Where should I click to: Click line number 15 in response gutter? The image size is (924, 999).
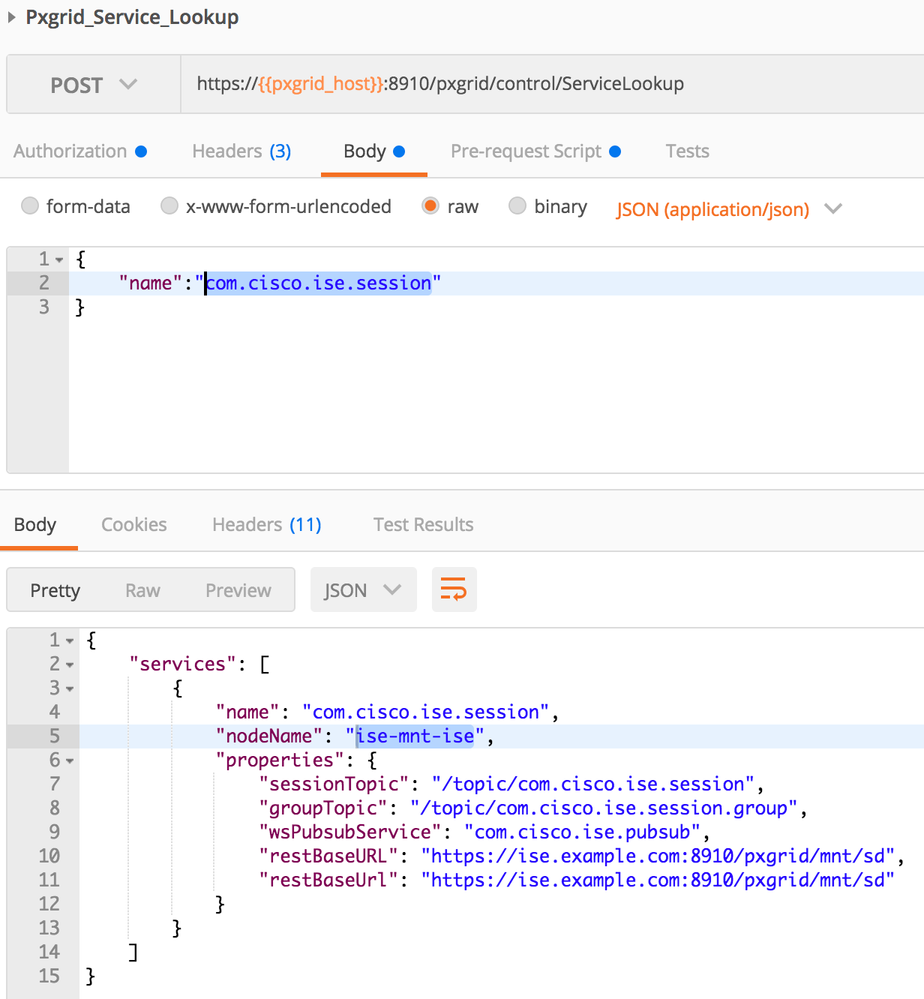[x=49, y=976]
